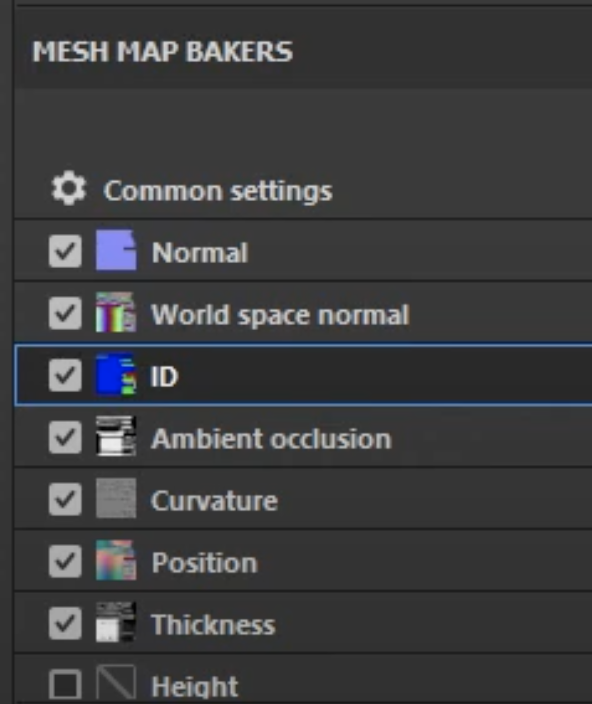
Task: Click the Mesh Map Bakers header
Action: tap(162, 51)
